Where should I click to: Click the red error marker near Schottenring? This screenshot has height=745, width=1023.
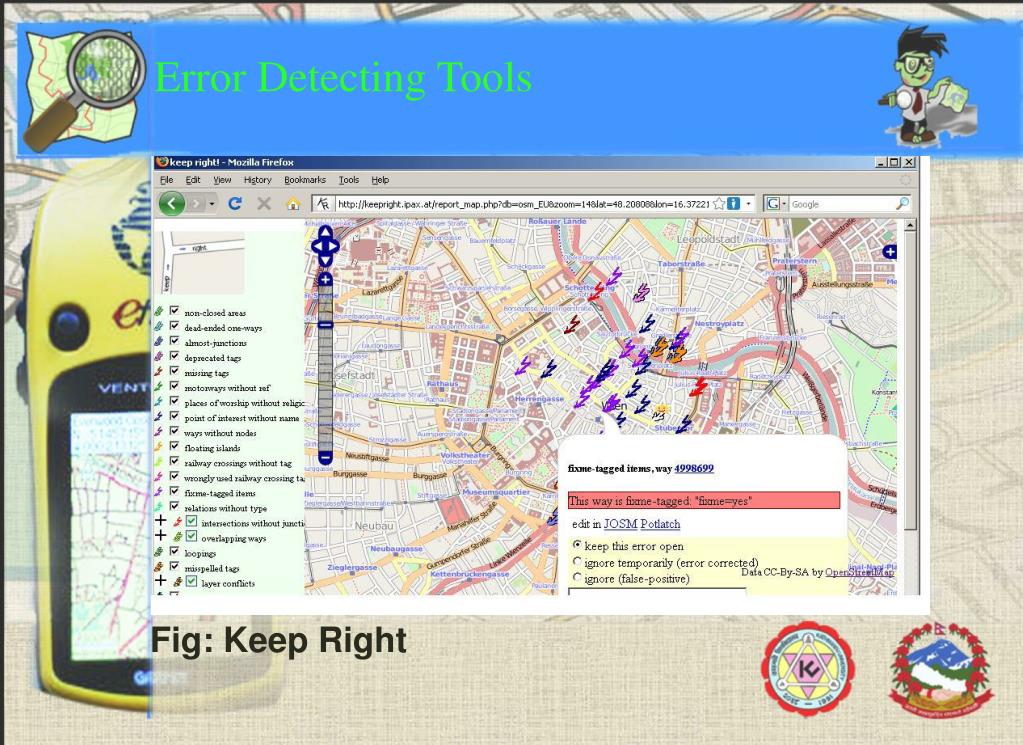coord(596,291)
